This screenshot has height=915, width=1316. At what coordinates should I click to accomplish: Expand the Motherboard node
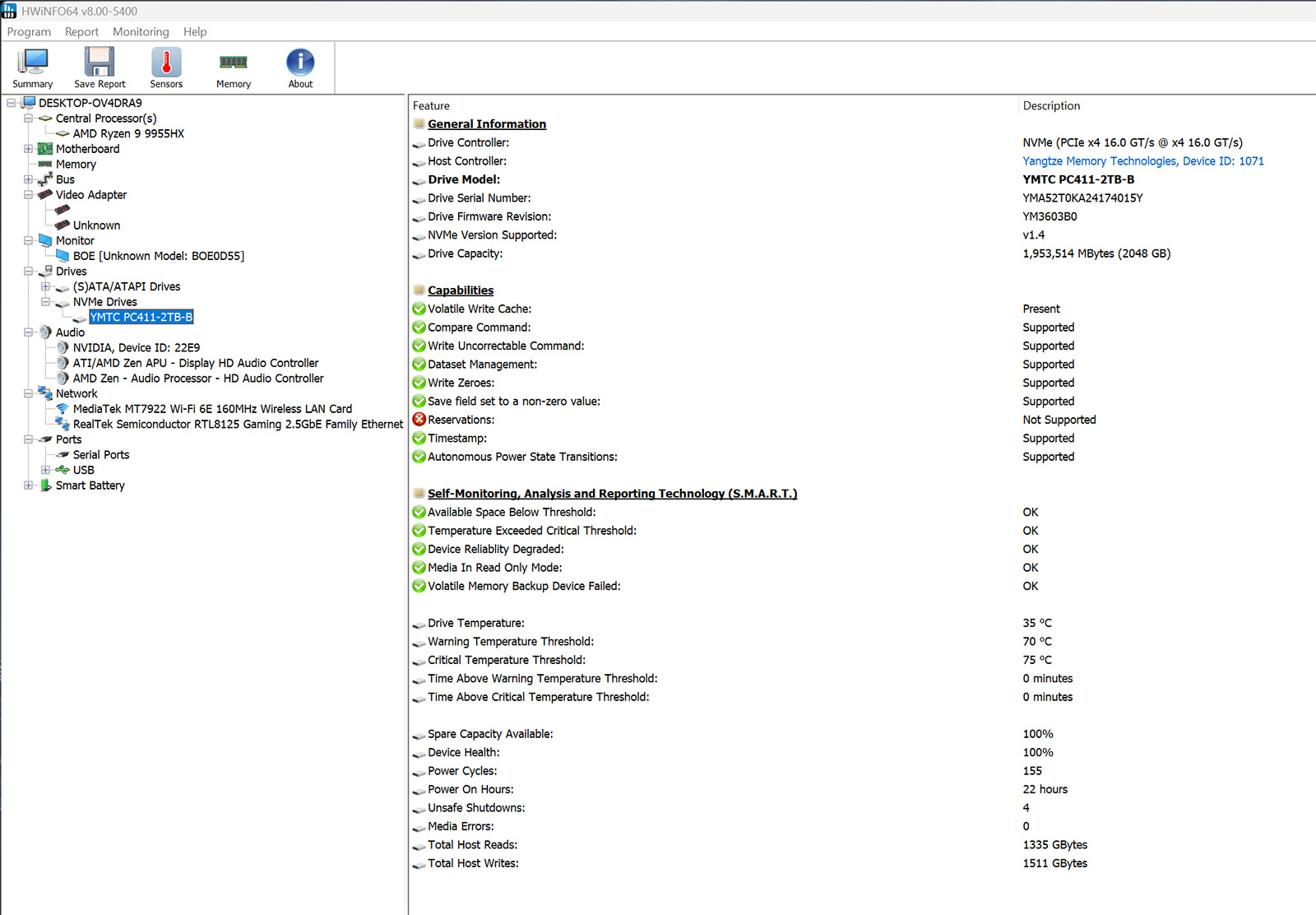29,149
